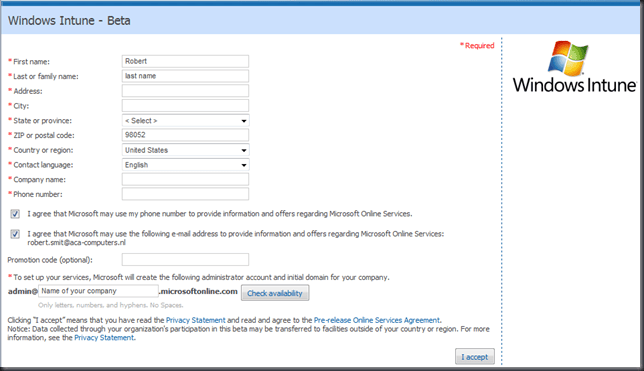Open the Pre-release Online Services Agreement link
Image resolution: width=644 pixels, height=371 pixels.
tap(377, 320)
